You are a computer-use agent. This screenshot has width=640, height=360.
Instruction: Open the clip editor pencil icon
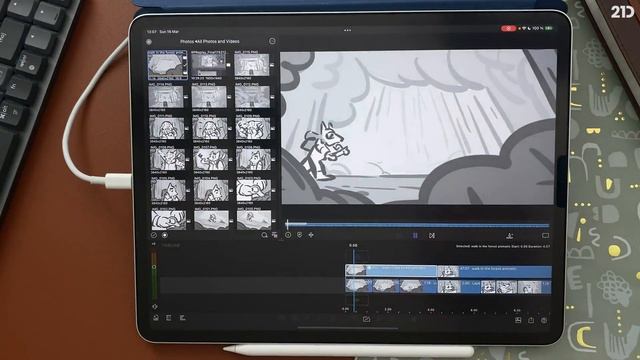click(x=366, y=319)
